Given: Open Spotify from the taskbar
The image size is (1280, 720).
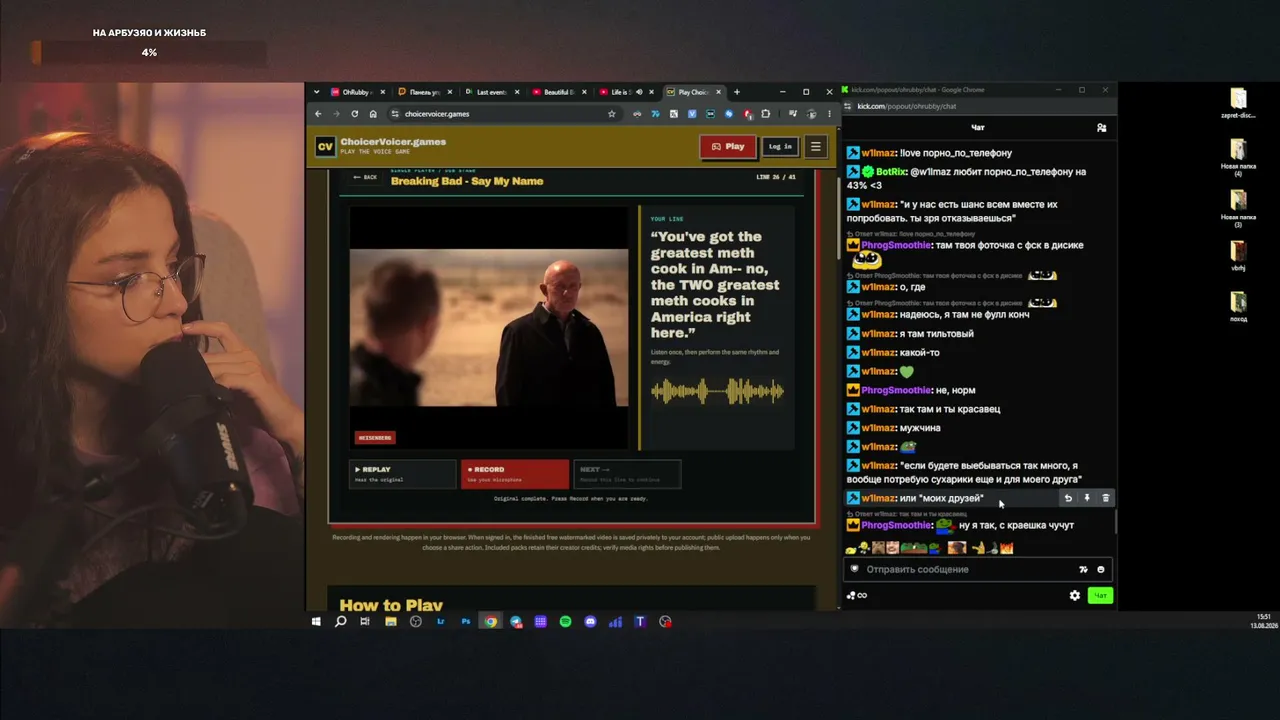Looking at the screenshot, I should [566, 622].
